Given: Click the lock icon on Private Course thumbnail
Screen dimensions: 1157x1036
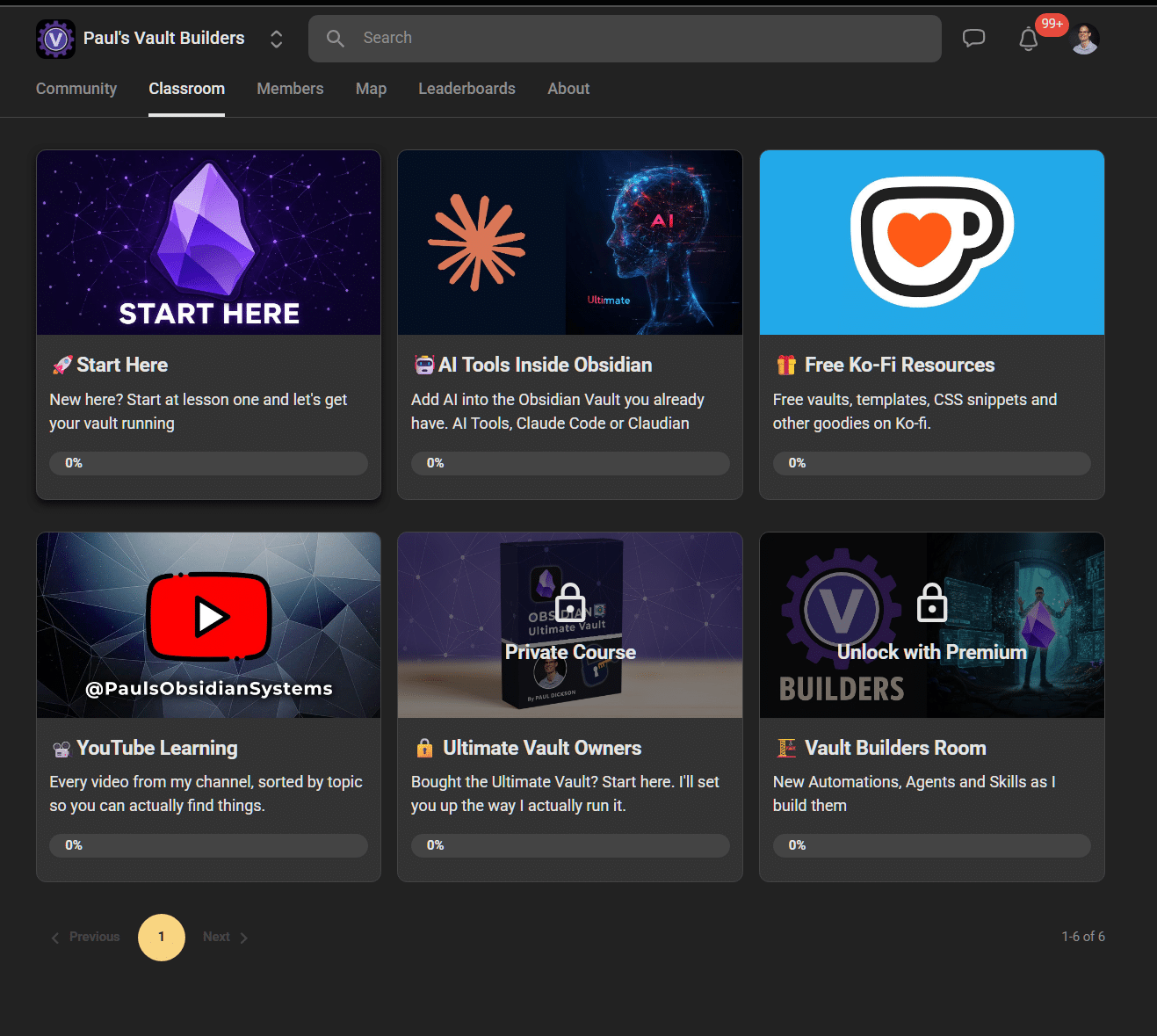Looking at the screenshot, I should click(x=570, y=603).
